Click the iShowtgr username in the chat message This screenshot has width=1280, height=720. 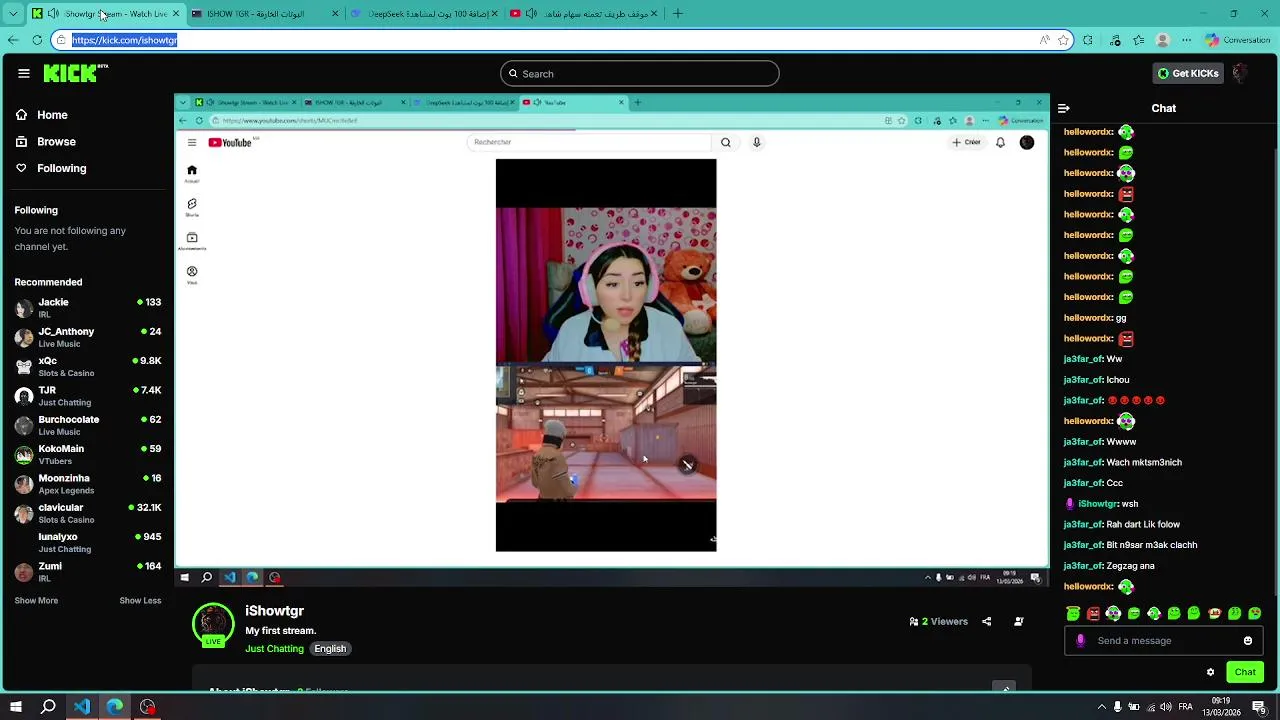[x=1098, y=504]
